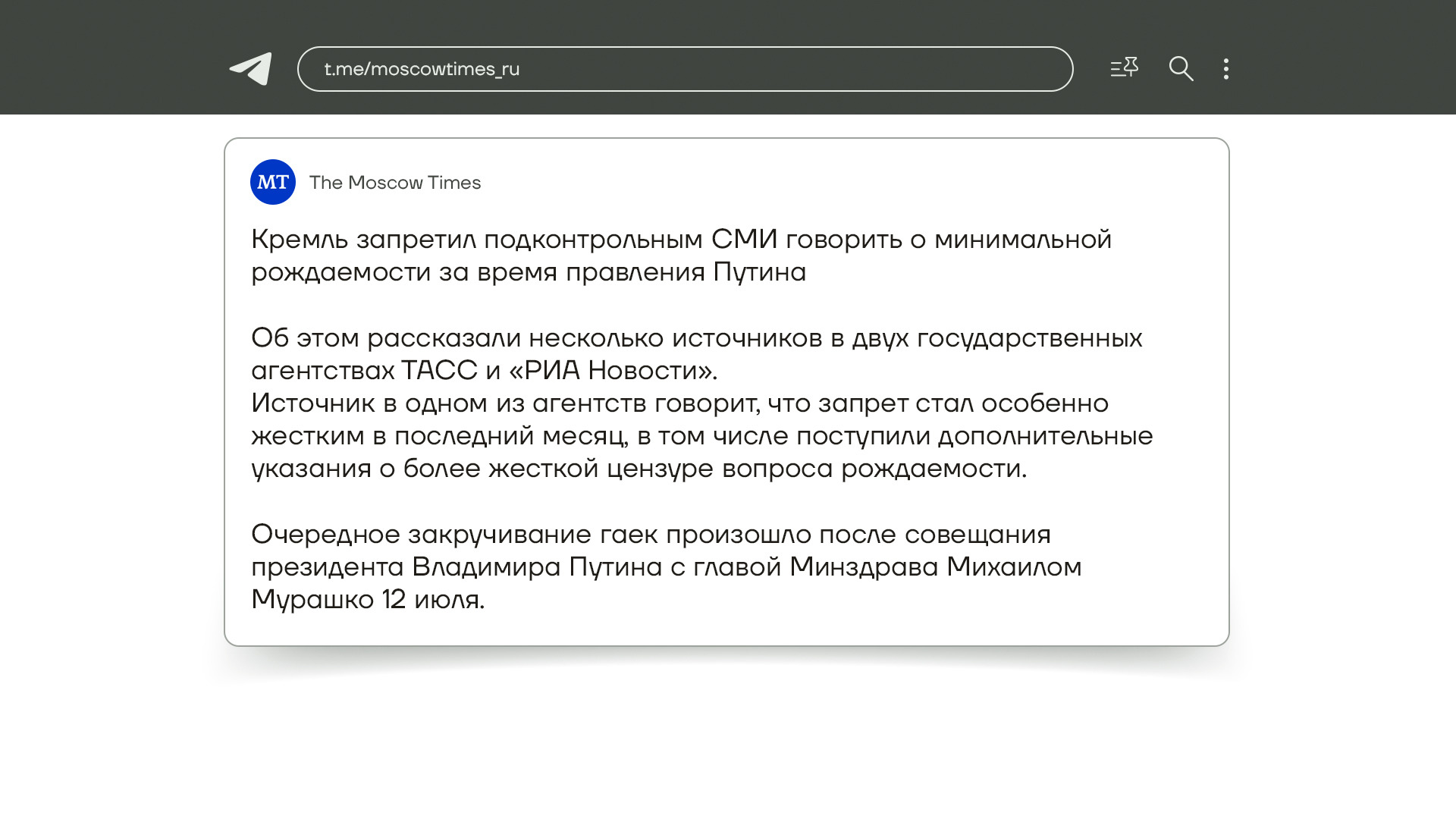Click the word цензуре in the post
This screenshot has width=1456, height=819.
660,469
